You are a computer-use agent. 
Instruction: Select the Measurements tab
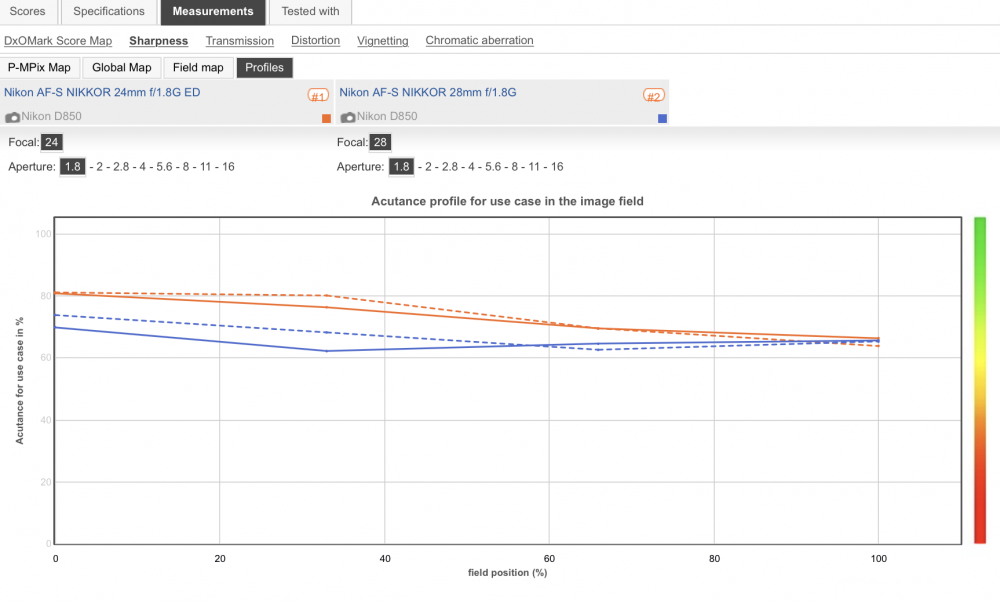[213, 11]
